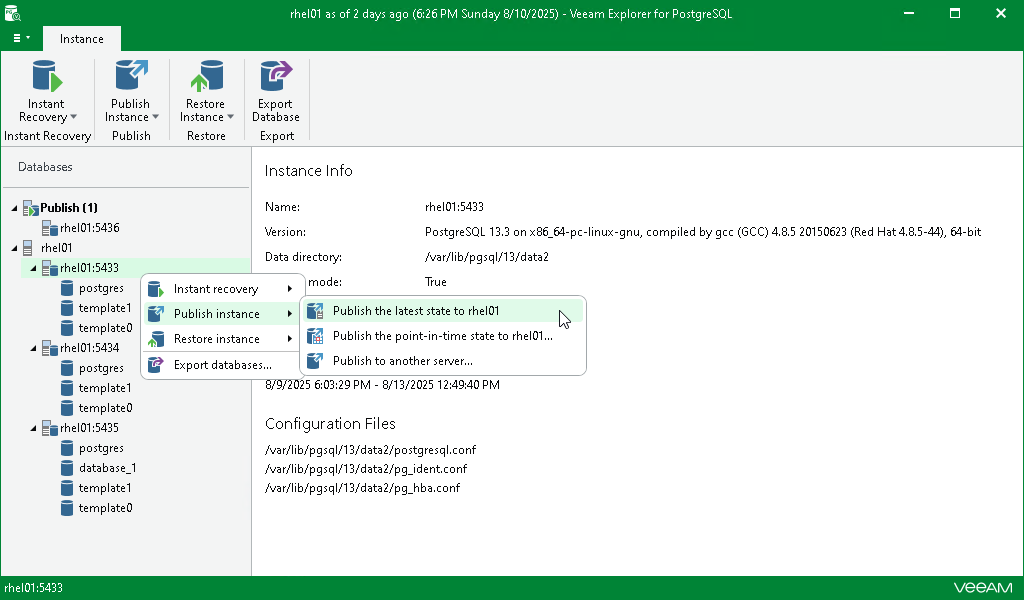The height and width of the screenshot is (600, 1024).
Task: Click the rhel01:5433 instance icon
Action: pos(50,268)
